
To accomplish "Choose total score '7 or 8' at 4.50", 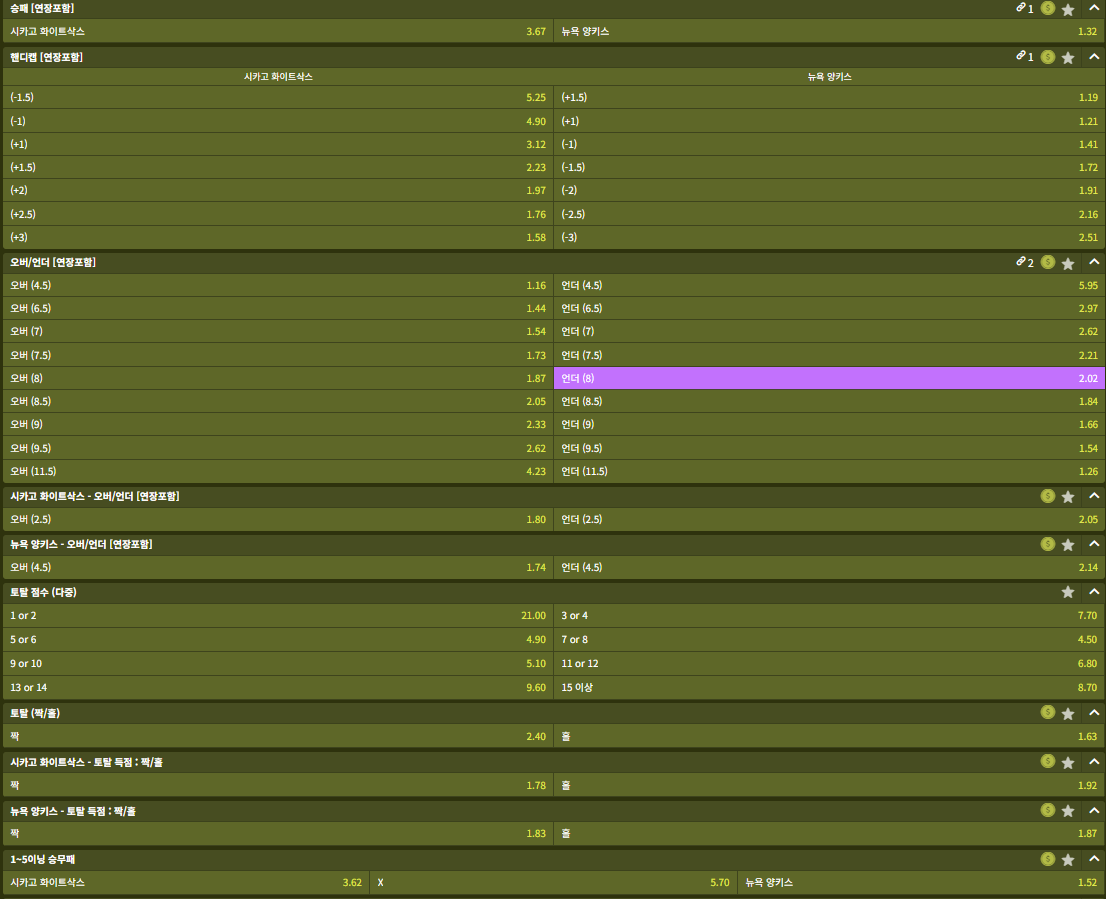I will [830, 640].
